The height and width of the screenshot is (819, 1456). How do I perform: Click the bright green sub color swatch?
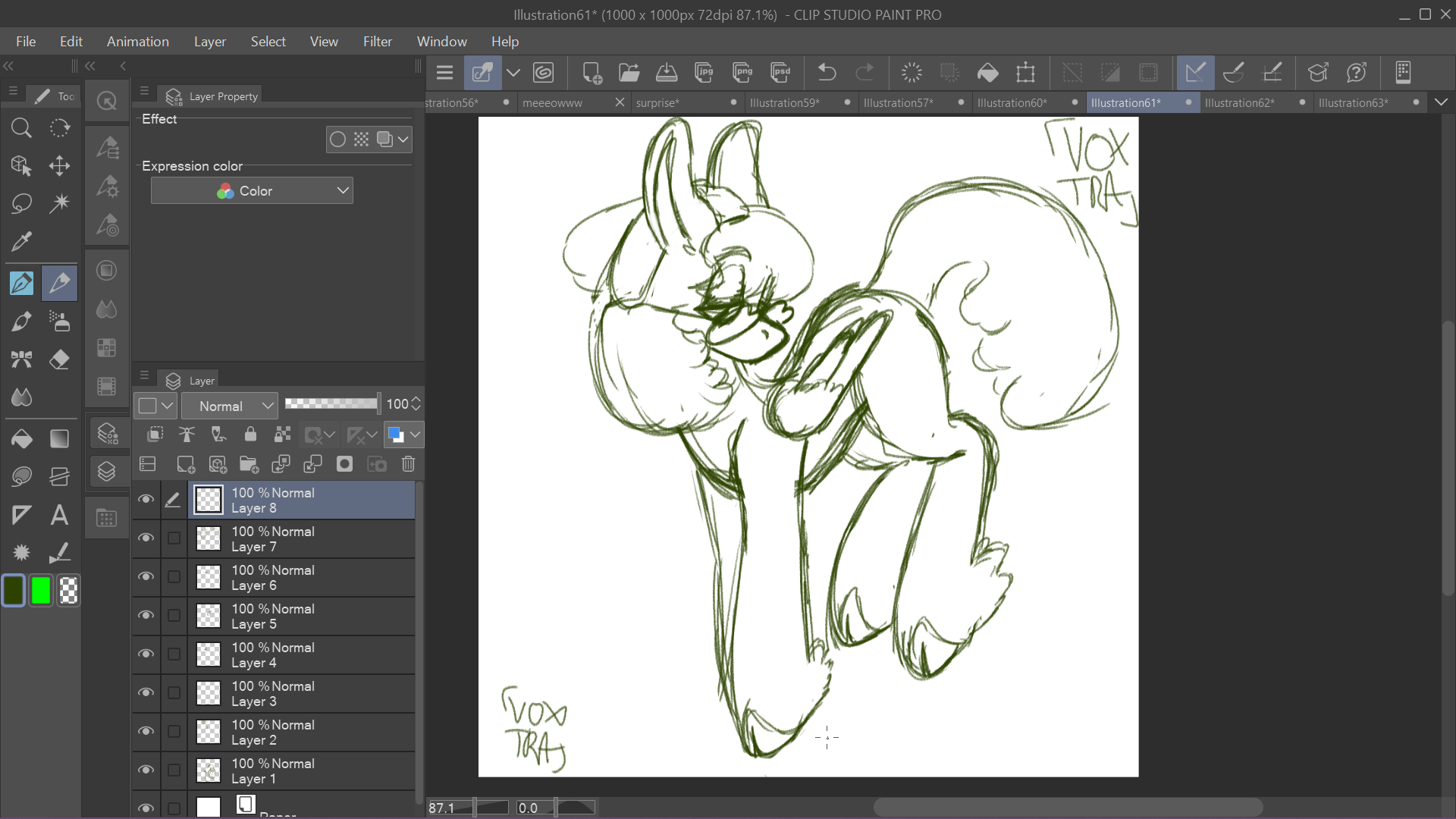point(41,591)
